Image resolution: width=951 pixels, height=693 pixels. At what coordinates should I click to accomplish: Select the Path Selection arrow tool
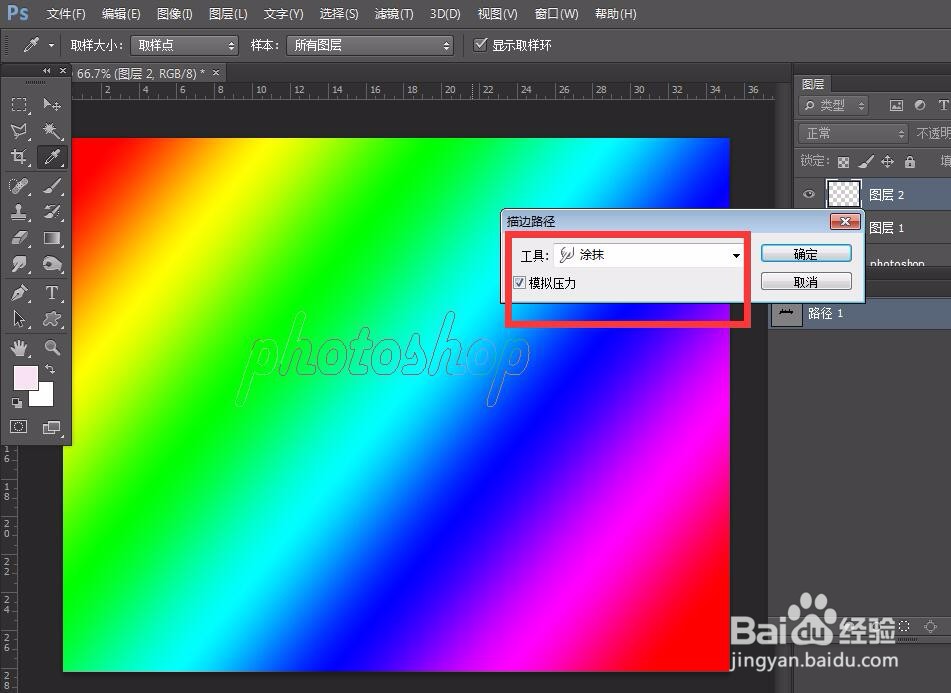click(19, 319)
